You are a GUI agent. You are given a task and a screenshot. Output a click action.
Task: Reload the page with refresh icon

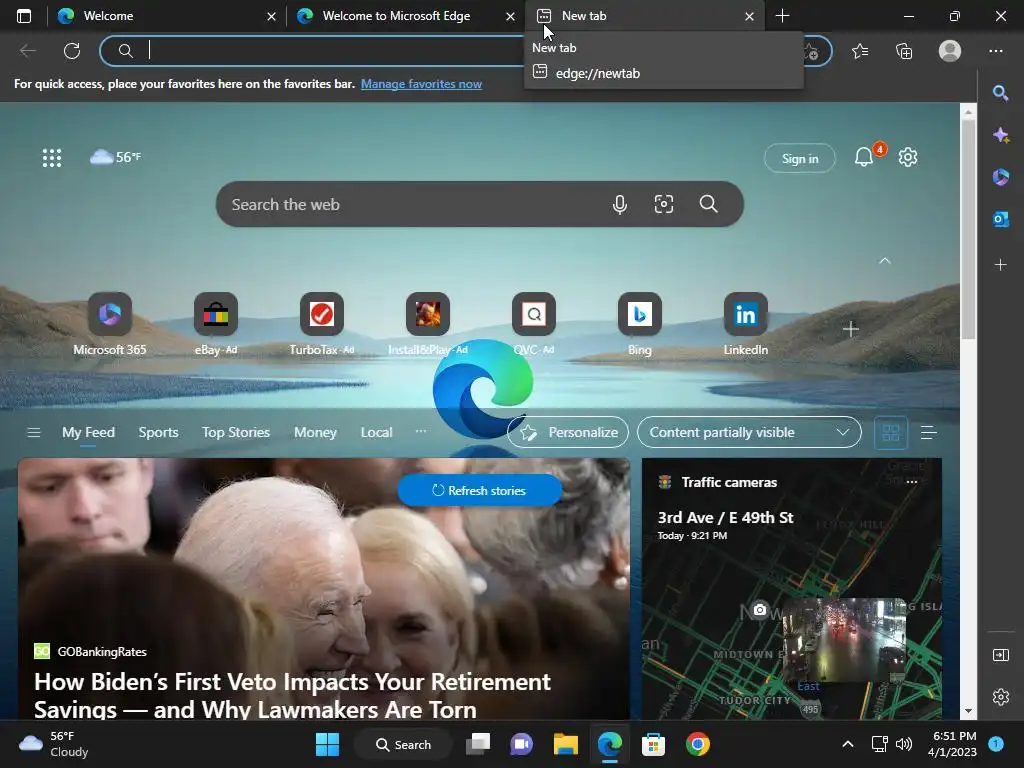point(72,51)
